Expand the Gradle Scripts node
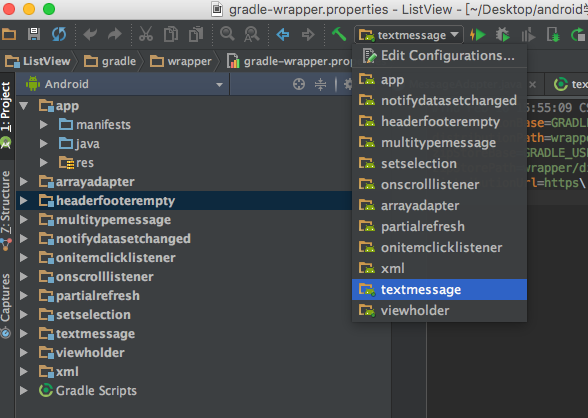The image size is (588, 418). click(24, 391)
